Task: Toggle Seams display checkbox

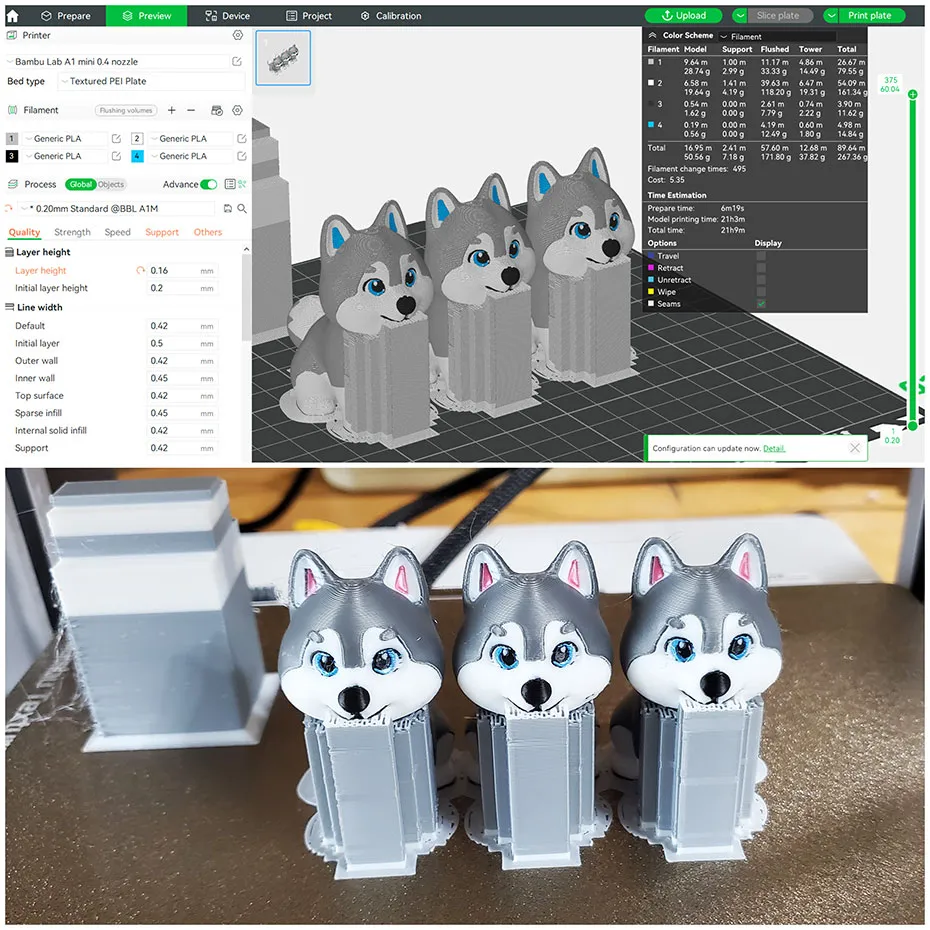Action: (x=761, y=304)
